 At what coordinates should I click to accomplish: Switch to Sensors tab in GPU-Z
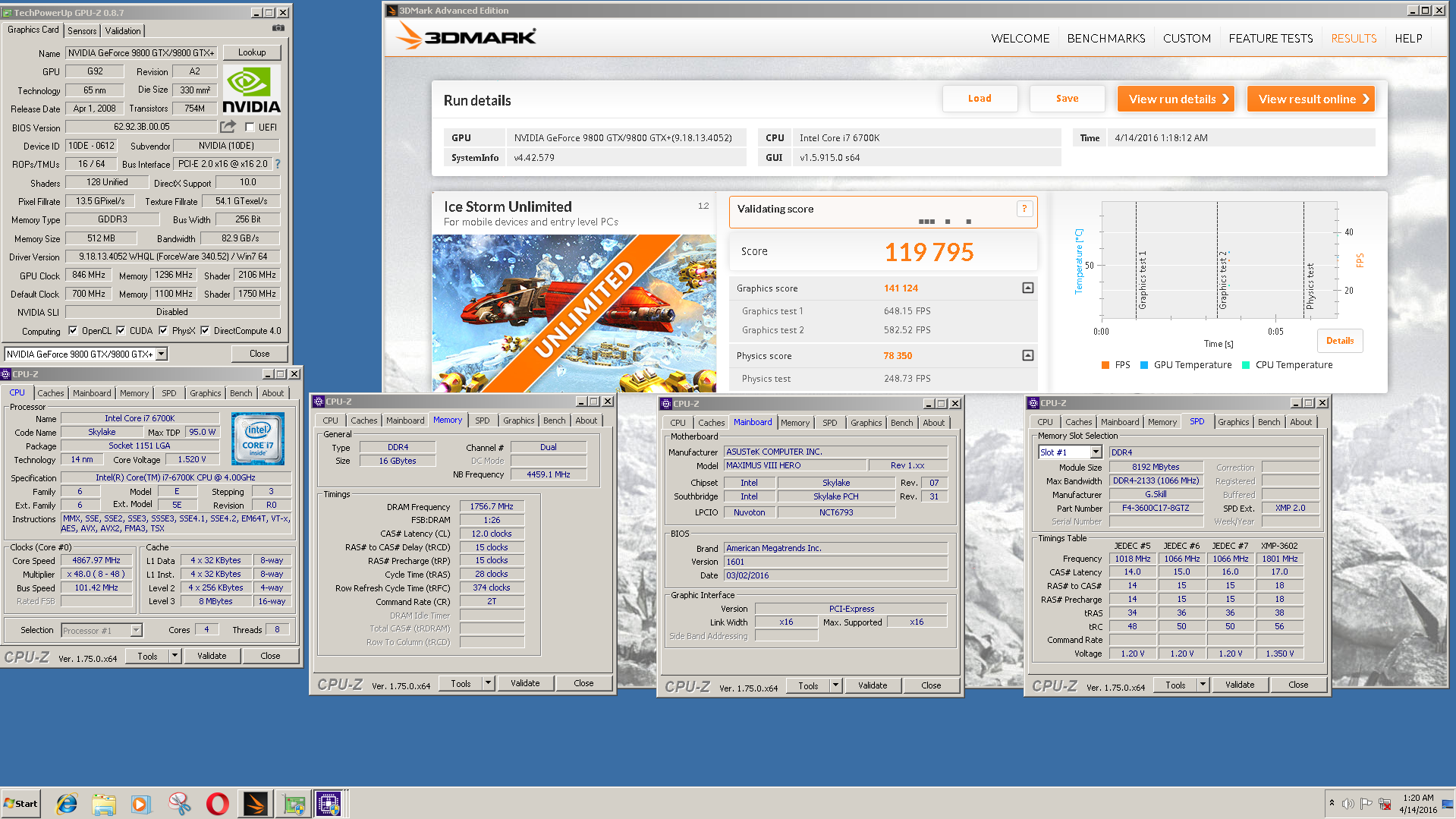[82, 31]
